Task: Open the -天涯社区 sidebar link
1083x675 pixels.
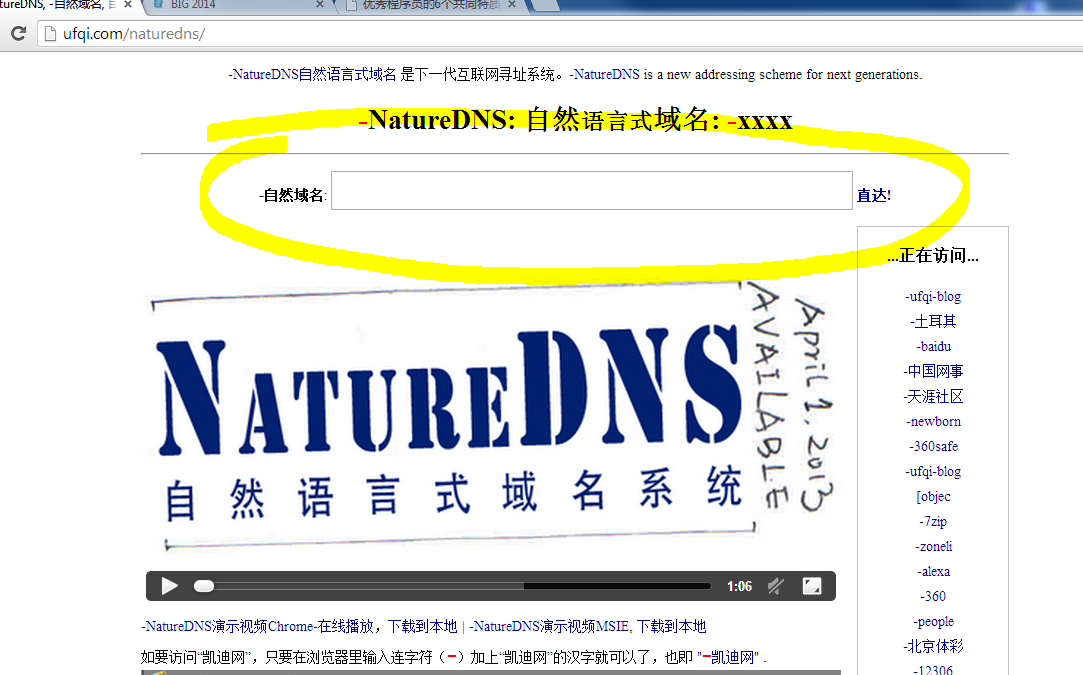Action: [933, 397]
